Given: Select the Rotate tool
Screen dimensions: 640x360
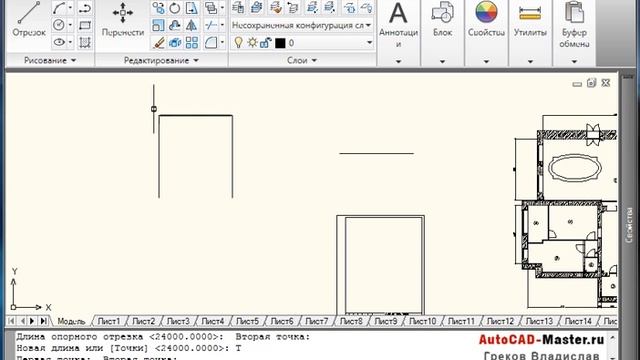Looking at the screenshot, I should (x=175, y=8).
